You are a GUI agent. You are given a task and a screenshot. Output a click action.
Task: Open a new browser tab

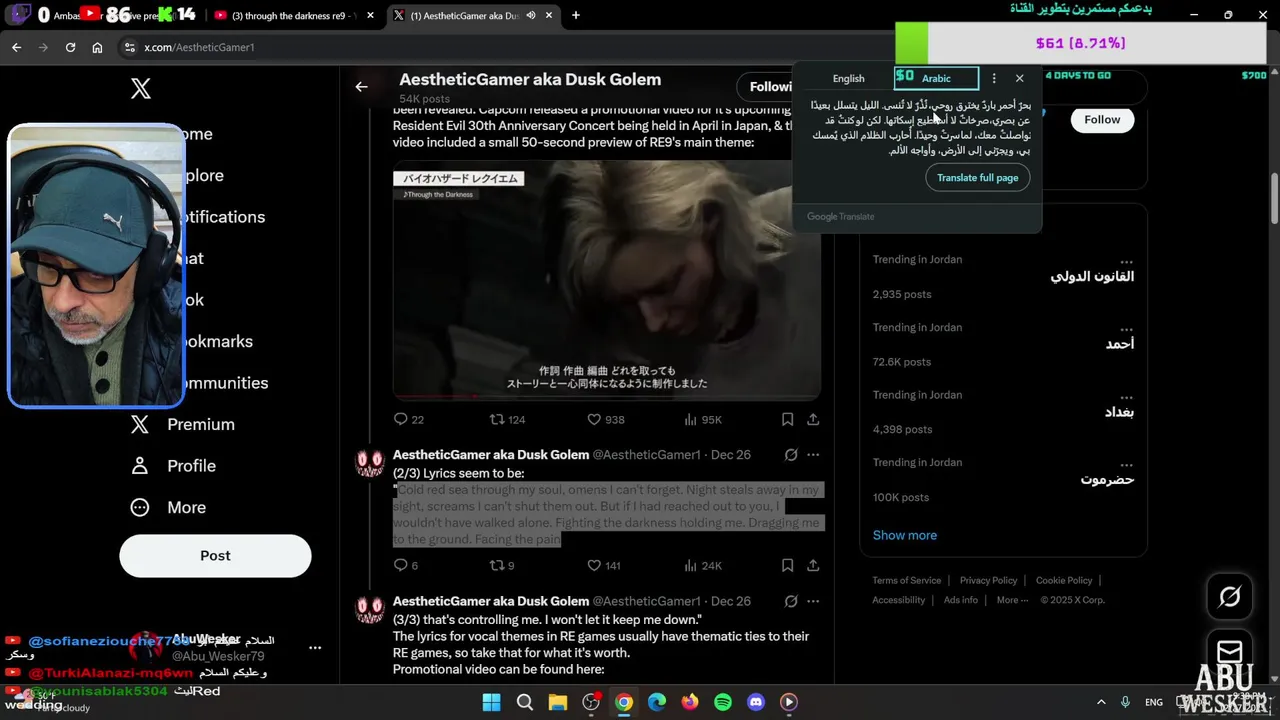(575, 15)
